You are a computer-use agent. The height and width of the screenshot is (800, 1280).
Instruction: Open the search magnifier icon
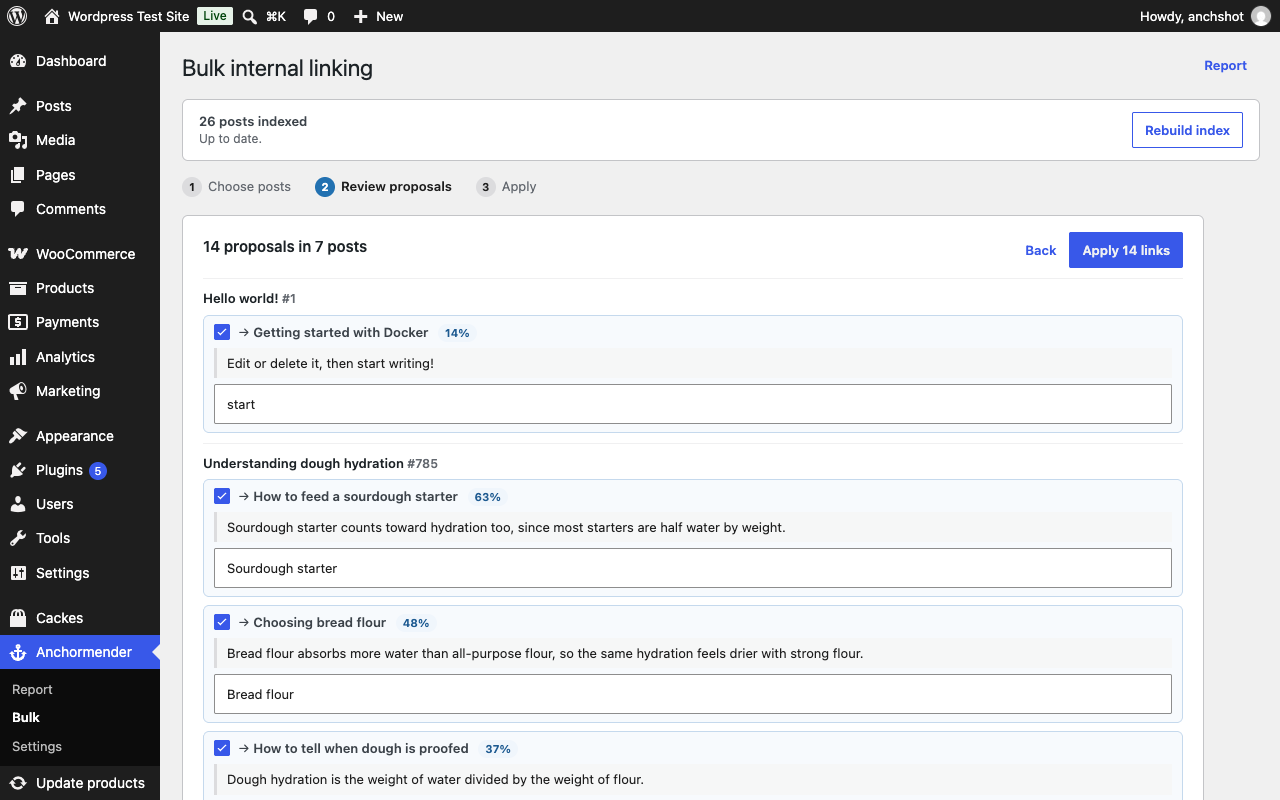pyautogui.click(x=250, y=16)
